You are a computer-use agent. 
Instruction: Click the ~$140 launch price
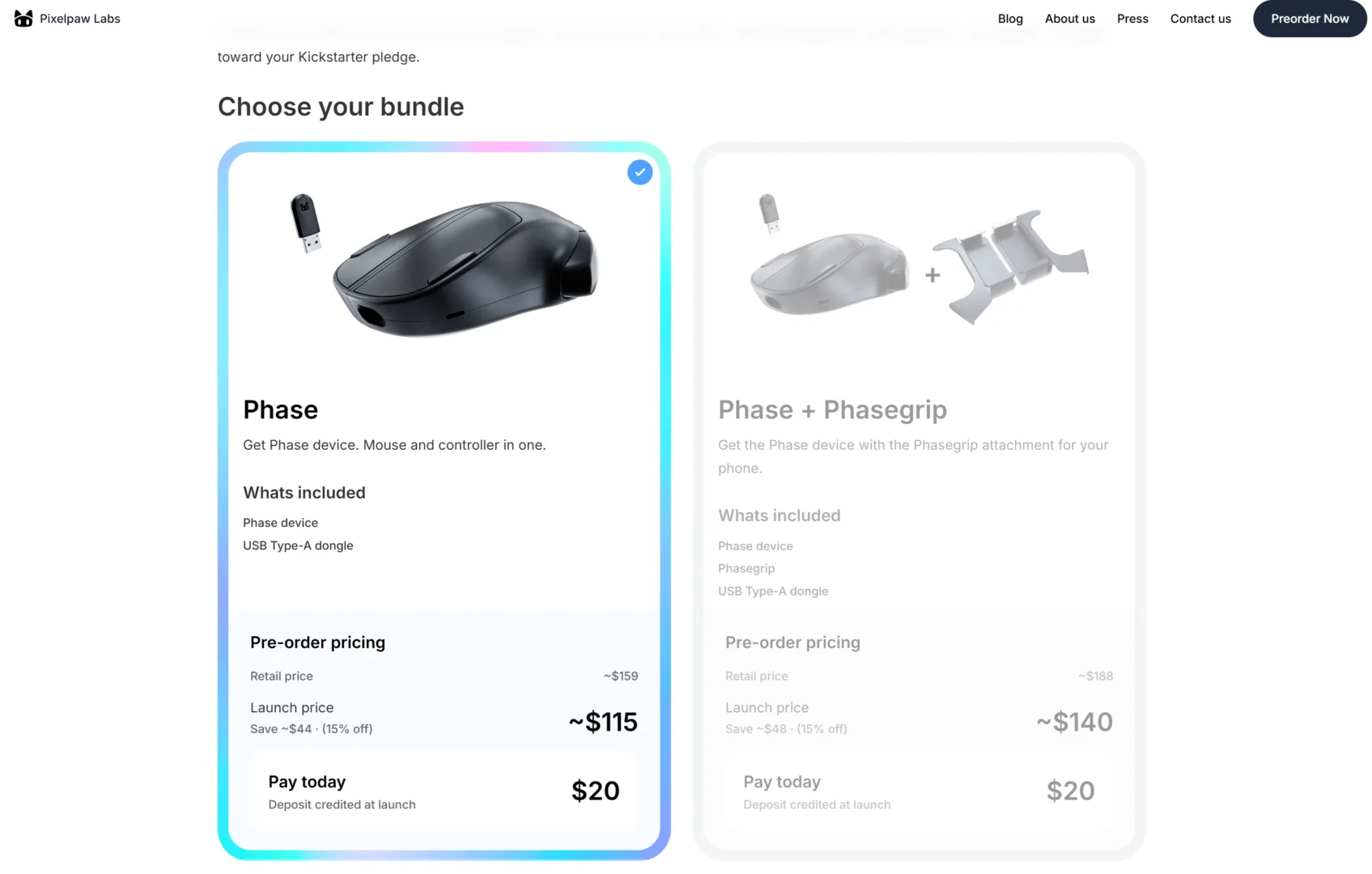click(x=1074, y=722)
